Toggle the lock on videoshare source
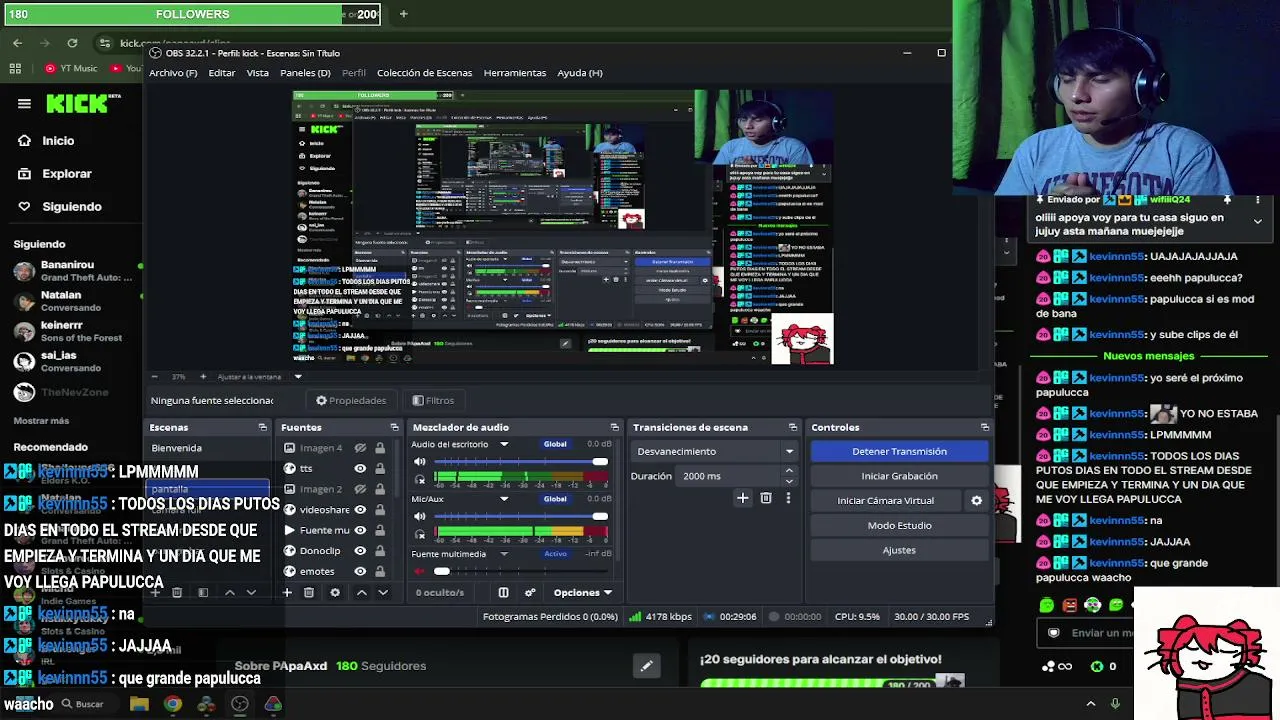Viewport: 1280px width, 720px height. 380,510
